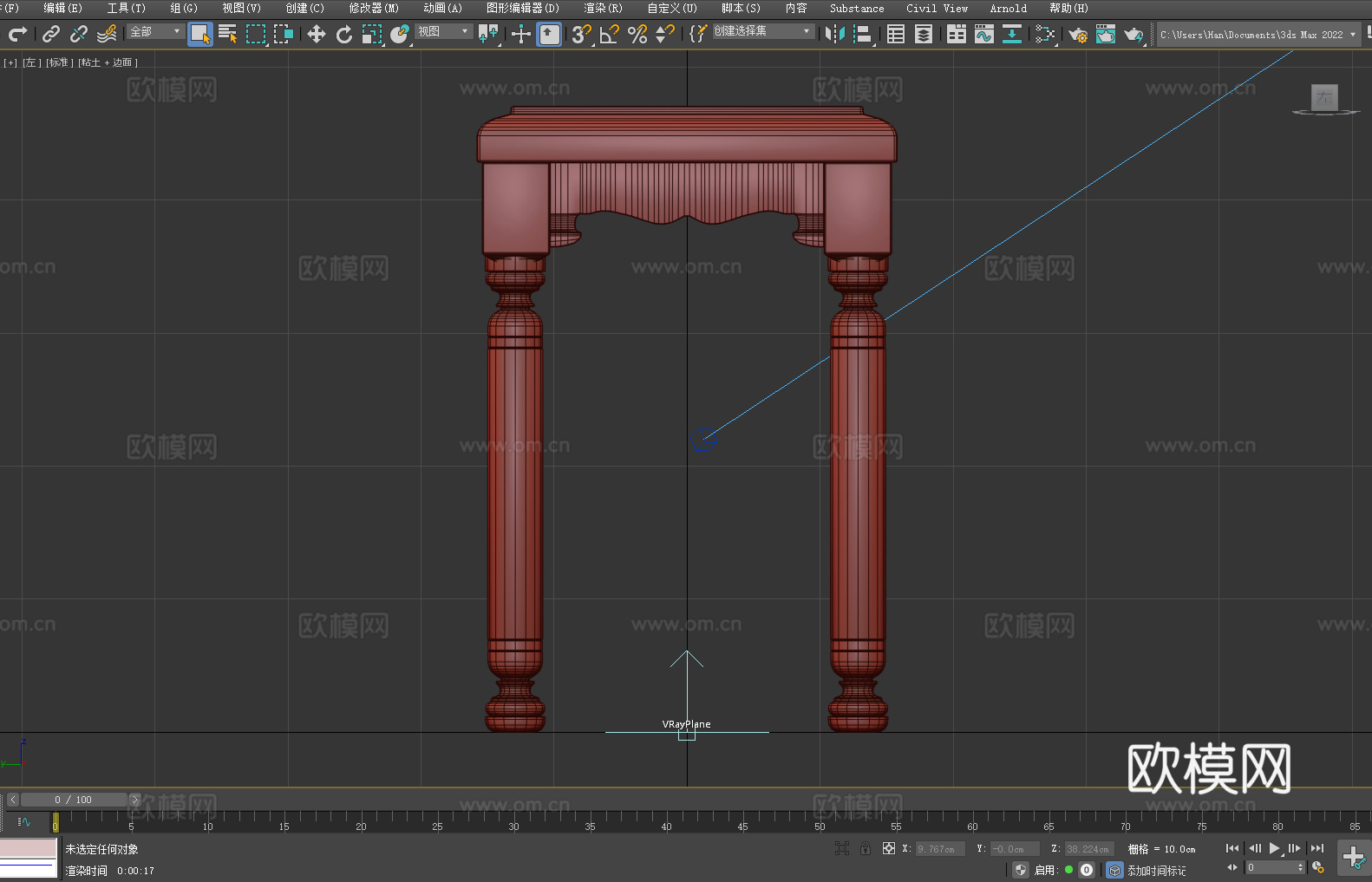Toggle 3D Snaps

point(582,34)
